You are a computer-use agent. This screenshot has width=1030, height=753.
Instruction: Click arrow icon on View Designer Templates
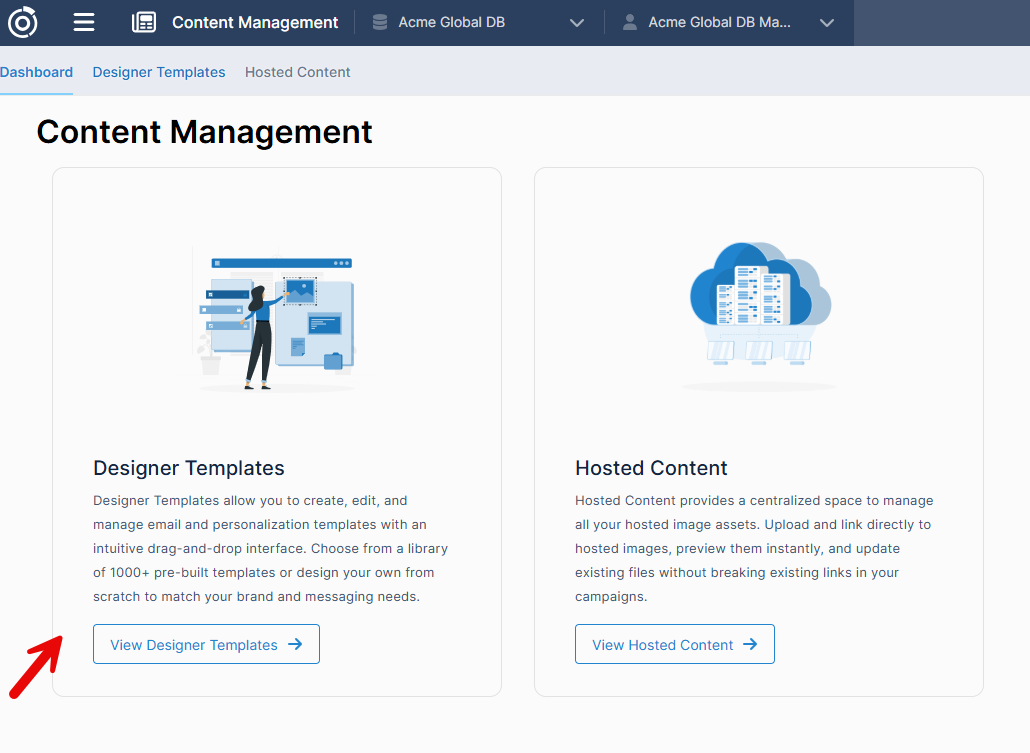[295, 645]
